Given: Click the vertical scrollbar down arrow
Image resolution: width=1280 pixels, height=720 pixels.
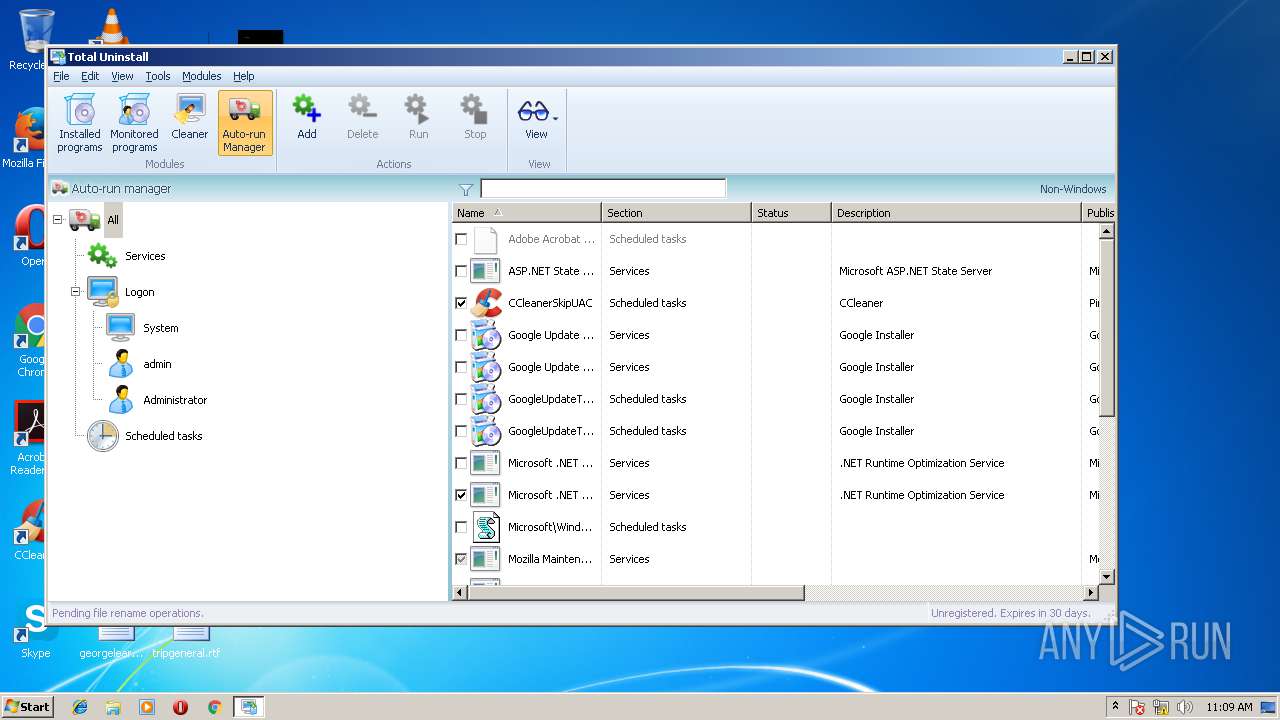Looking at the screenshot, I should click(x=1107, y=577).
